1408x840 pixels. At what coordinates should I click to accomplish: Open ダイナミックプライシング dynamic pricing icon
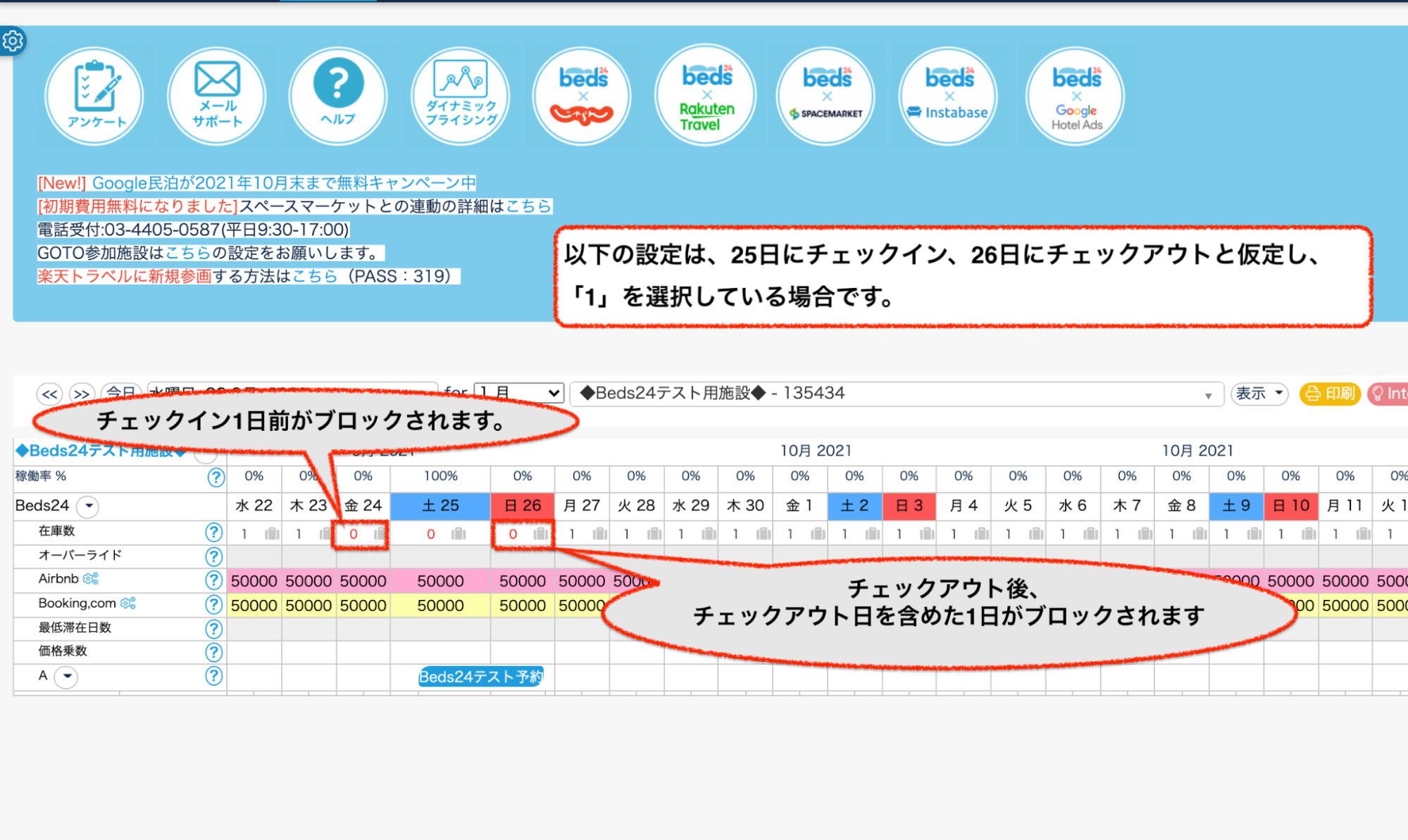click(x=461, y=96)
